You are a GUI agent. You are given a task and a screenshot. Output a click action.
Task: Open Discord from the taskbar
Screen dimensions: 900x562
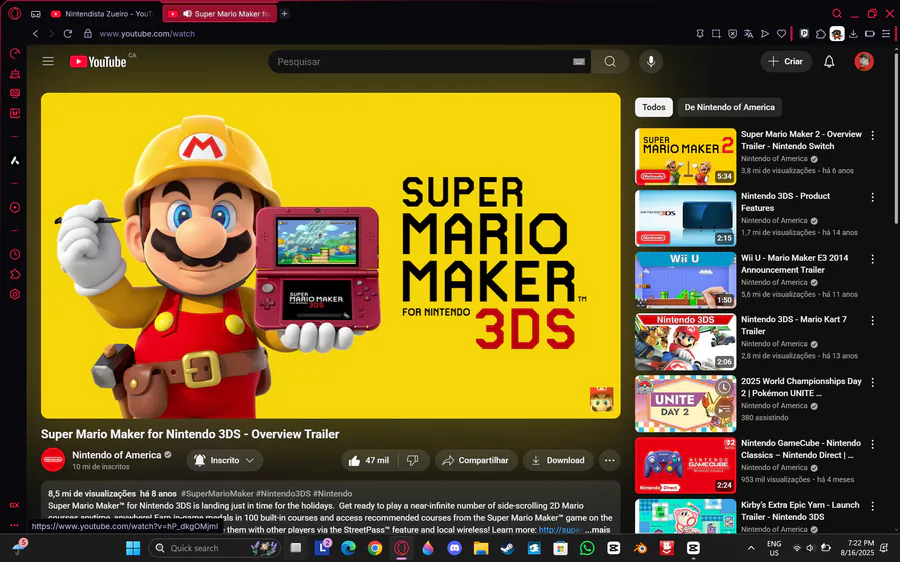455,548
